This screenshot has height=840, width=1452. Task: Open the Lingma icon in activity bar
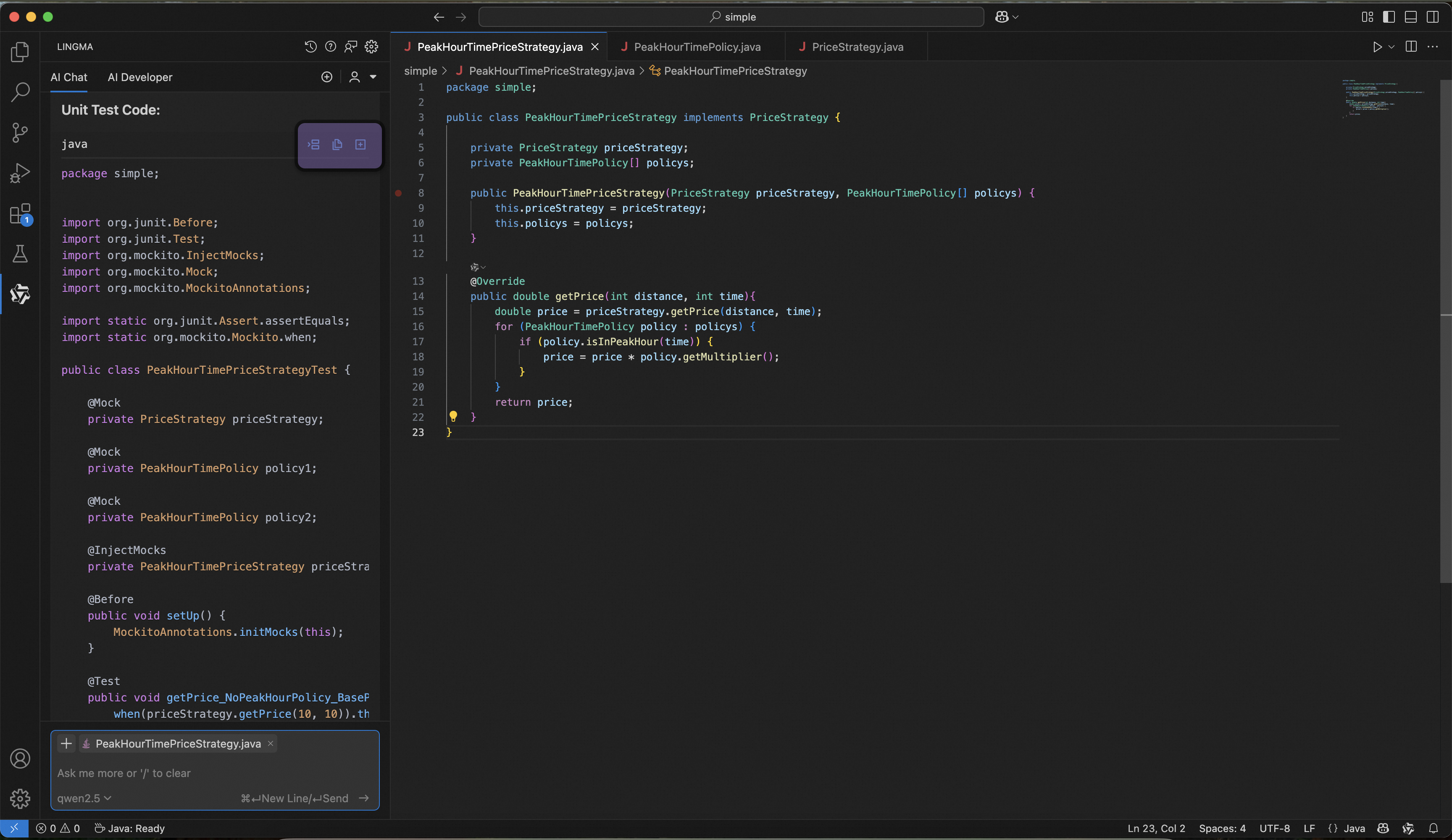click(20, 294)
